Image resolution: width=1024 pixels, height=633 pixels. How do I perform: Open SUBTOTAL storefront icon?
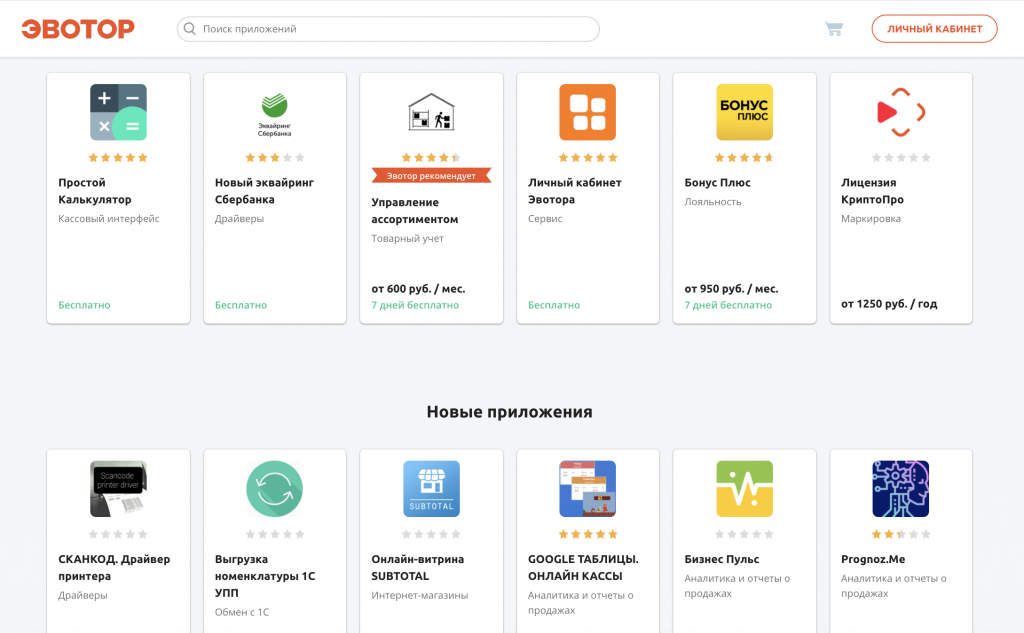point(431,489)
